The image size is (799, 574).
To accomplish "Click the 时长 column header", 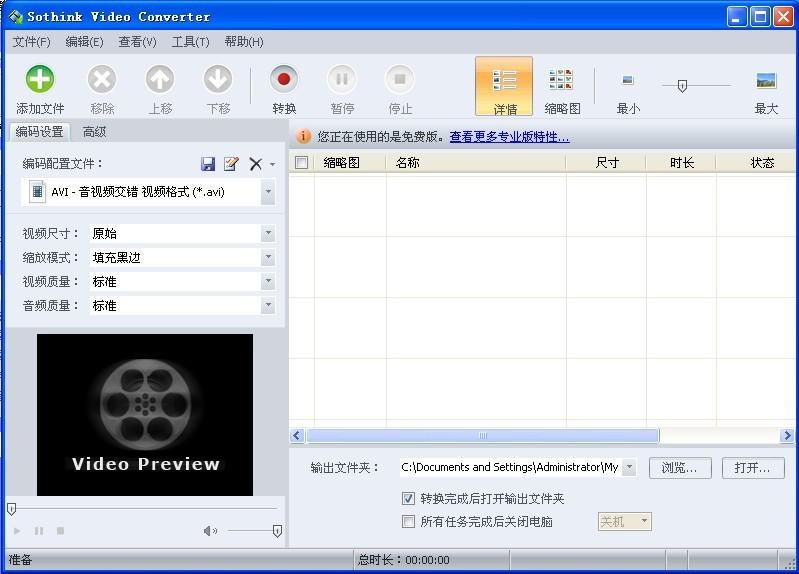I will tap(681, 163).
